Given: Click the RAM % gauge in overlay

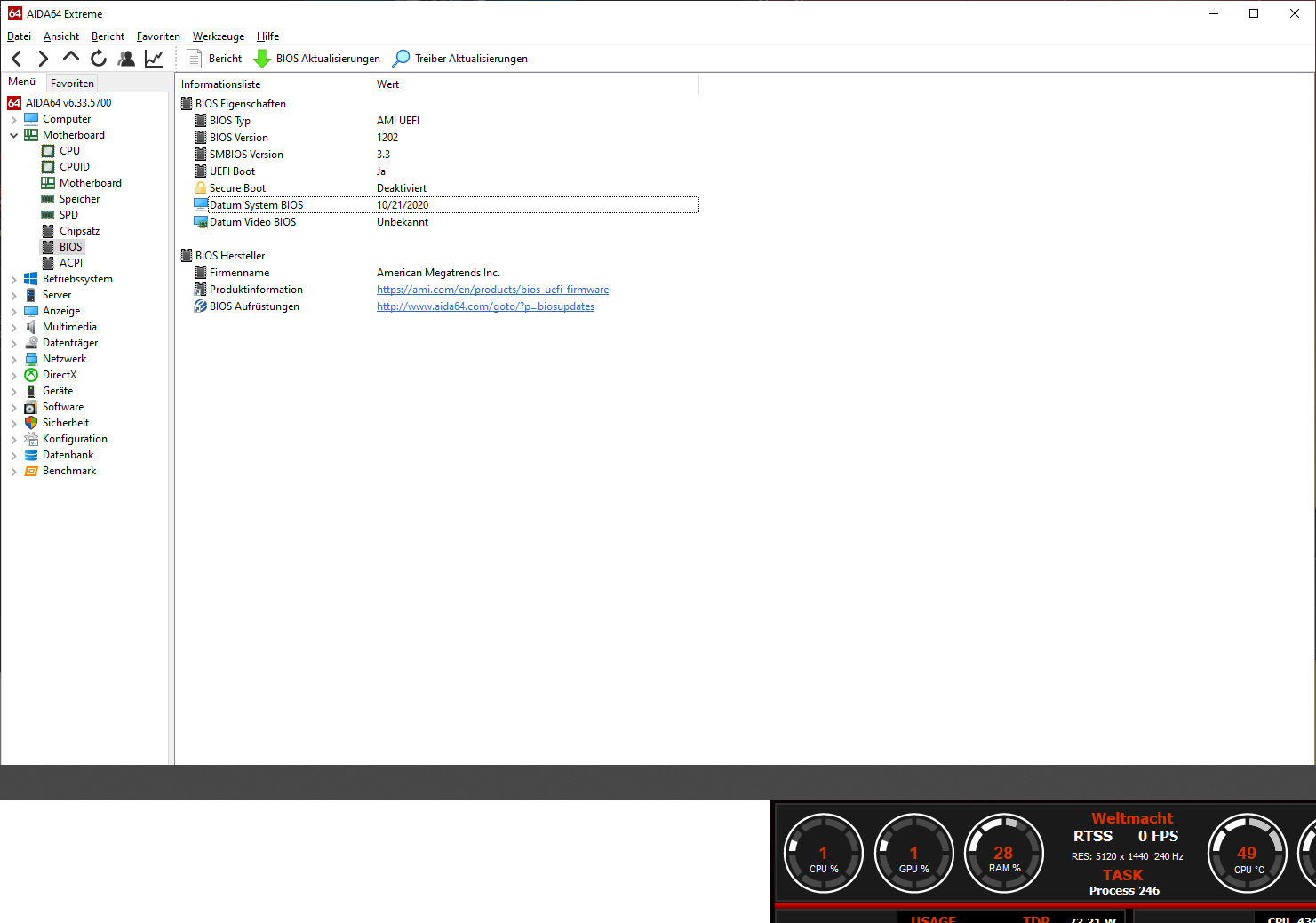Looking at the screenshot, I should tap(1004, 854).
